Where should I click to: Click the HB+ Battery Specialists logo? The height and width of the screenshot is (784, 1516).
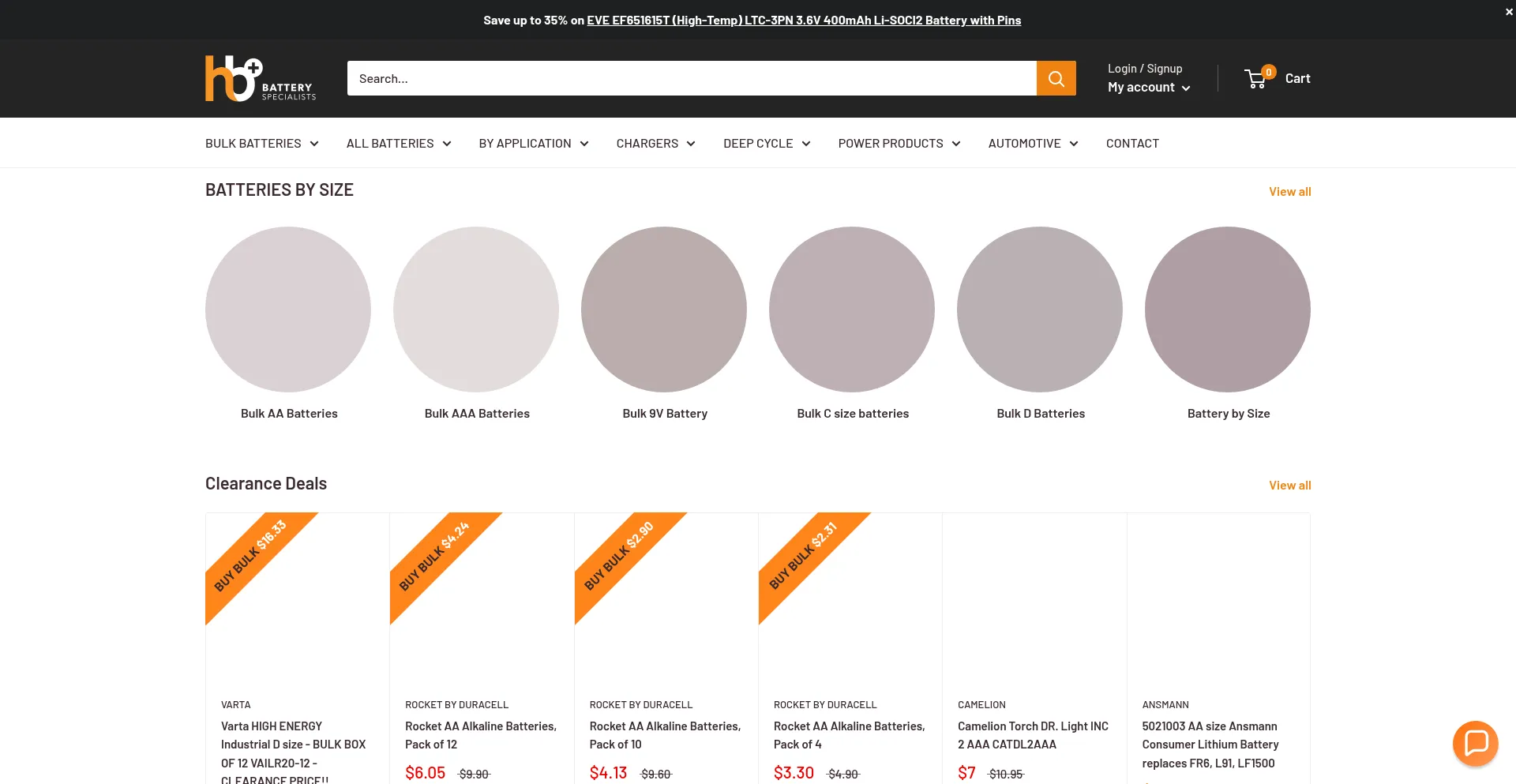(261, 78)
